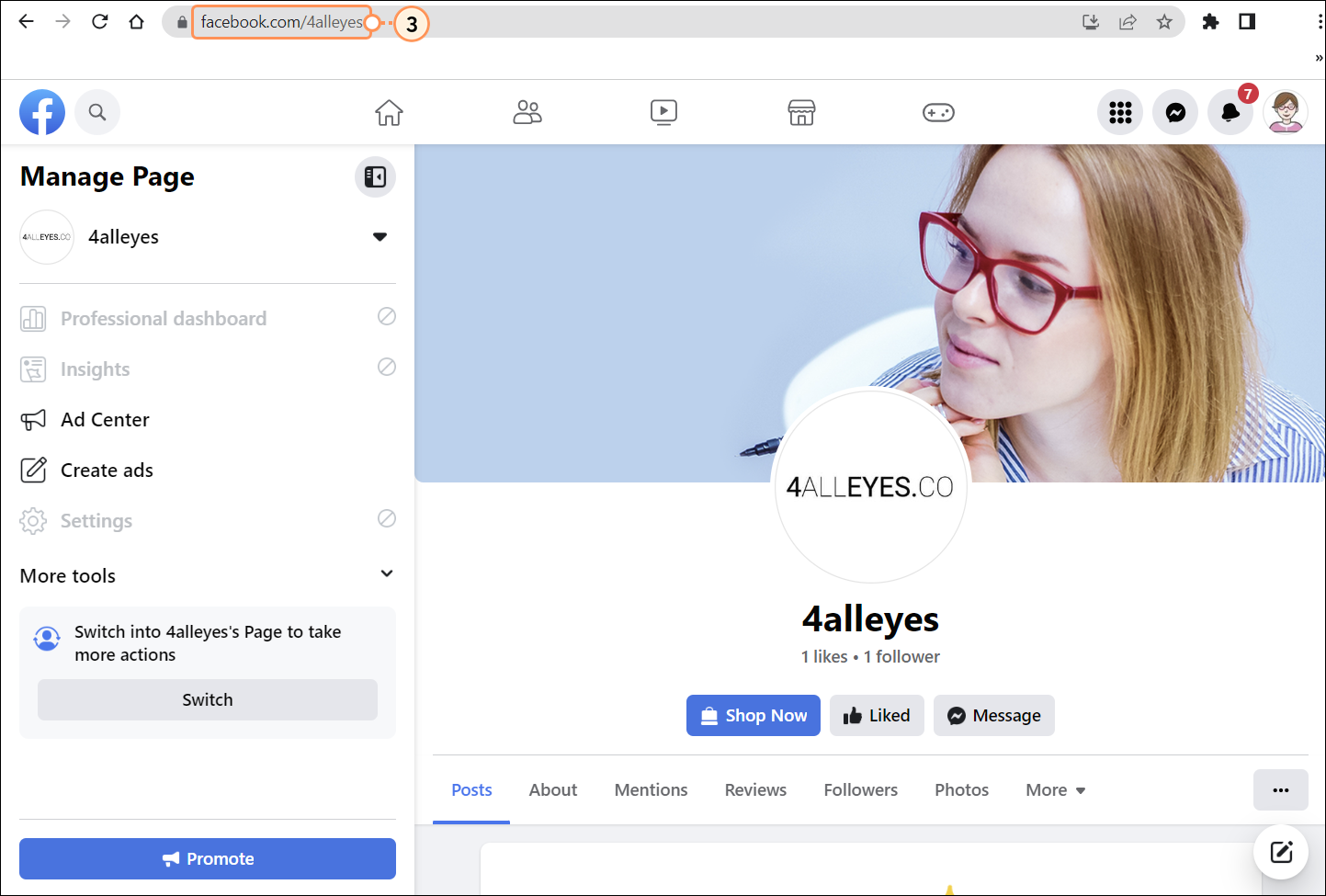
Task: Open the Watch video icon
Action: pos(663,112)
